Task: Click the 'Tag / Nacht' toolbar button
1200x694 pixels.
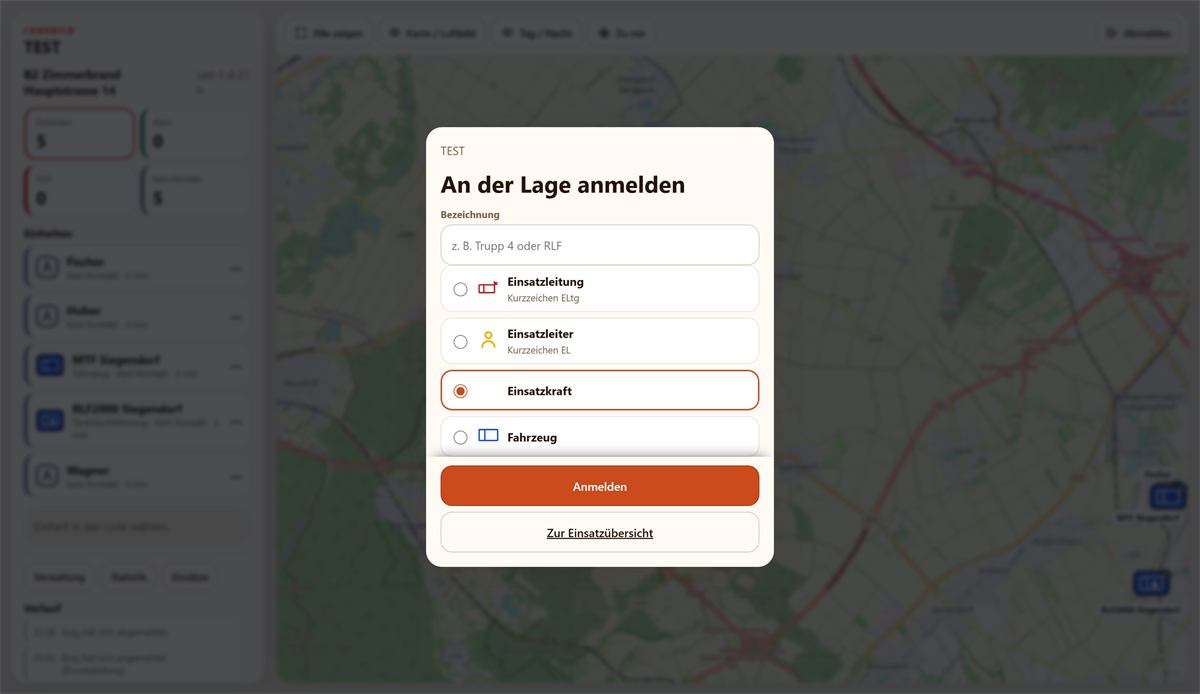Action: tap(537, 33)
